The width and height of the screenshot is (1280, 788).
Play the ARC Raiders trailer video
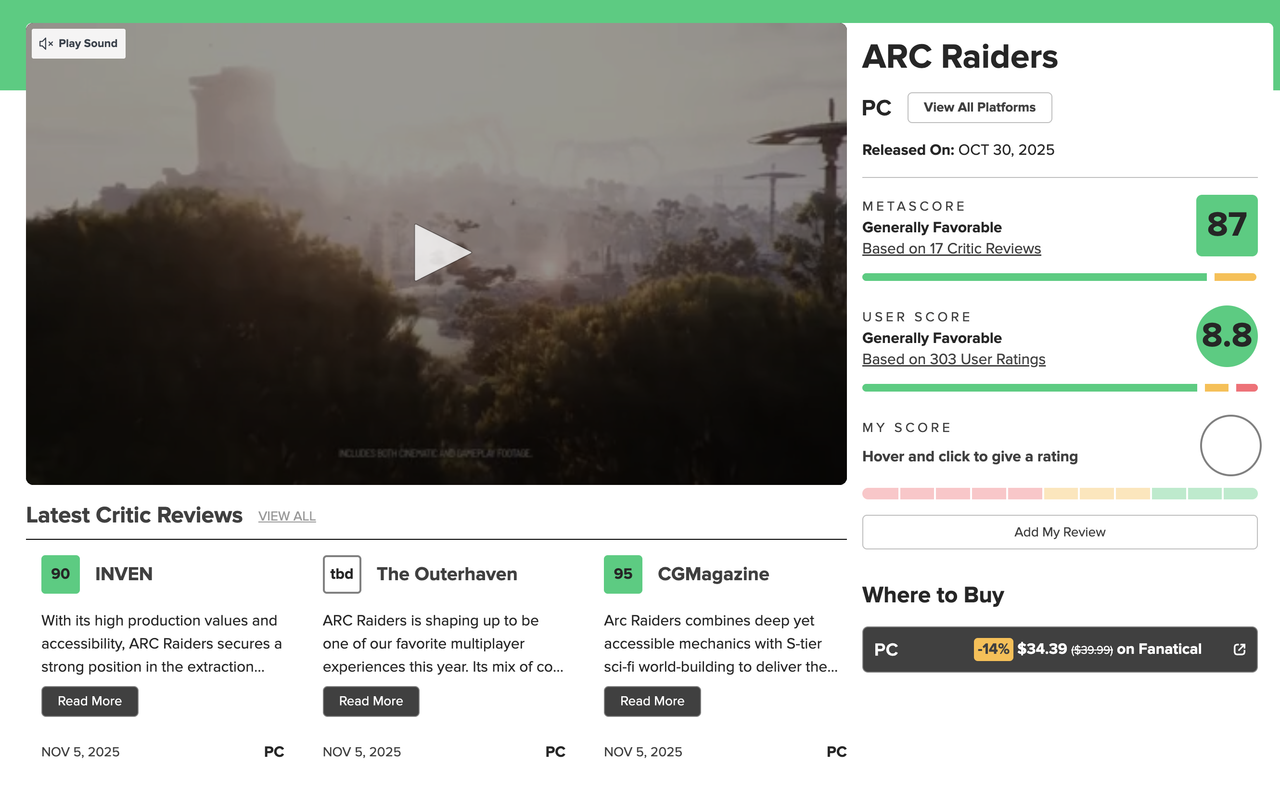click(x=442, y=253)
